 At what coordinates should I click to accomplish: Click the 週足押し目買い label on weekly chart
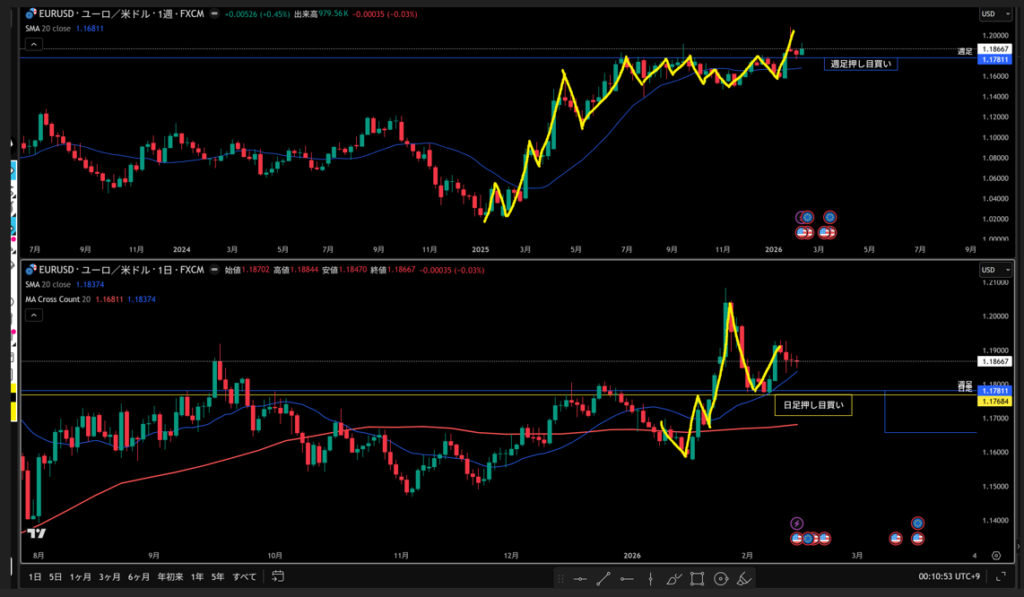coord(860,64)
